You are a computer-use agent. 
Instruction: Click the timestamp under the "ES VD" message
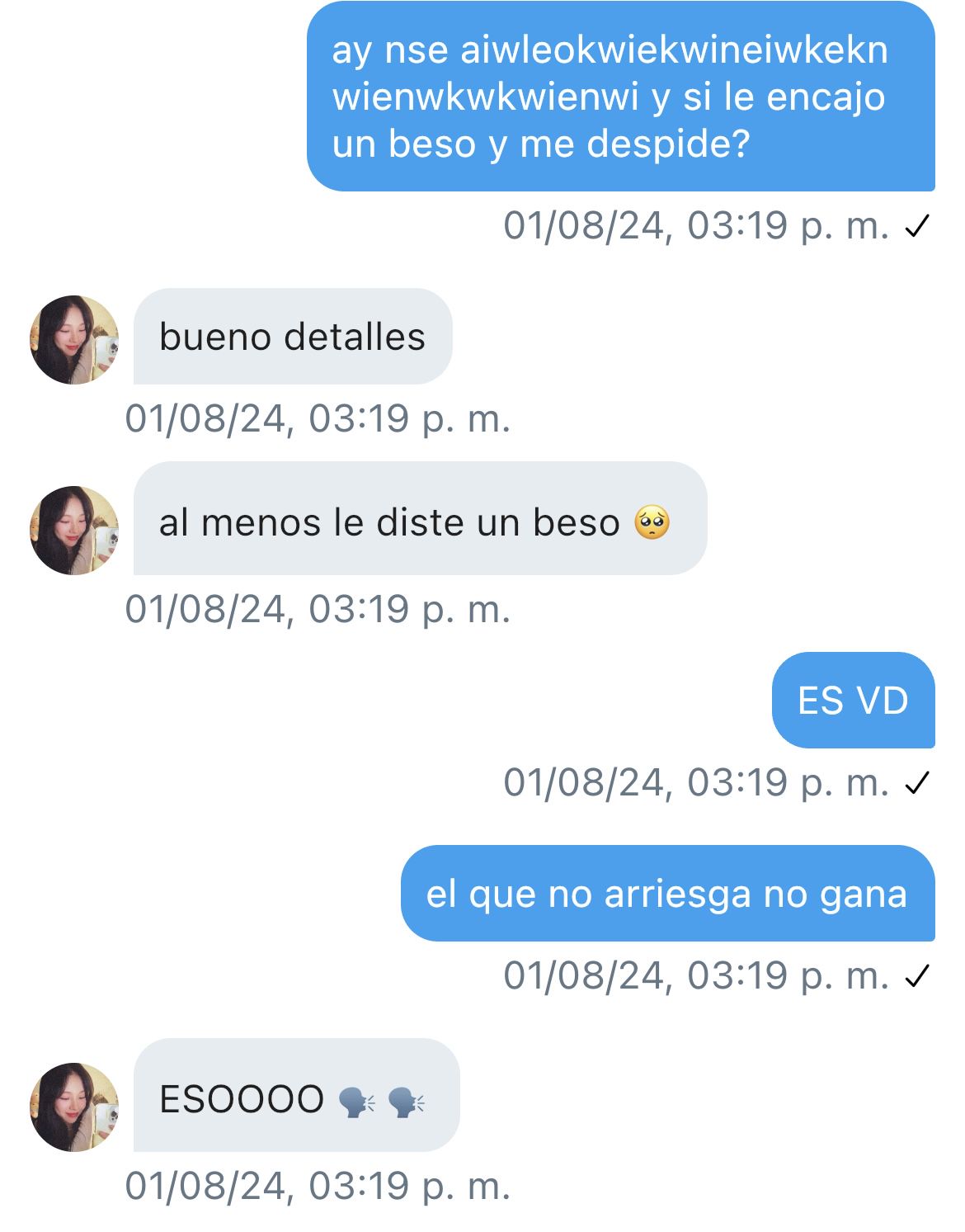tap(697, 782)
